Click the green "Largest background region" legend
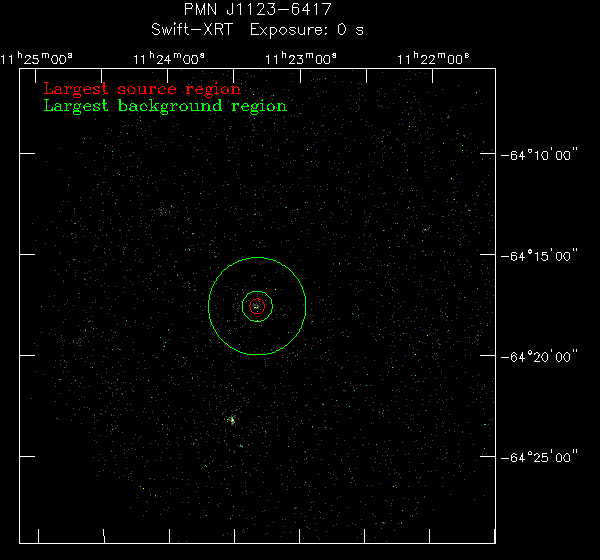The image size is (600, 560). click(x=165, y=106)
